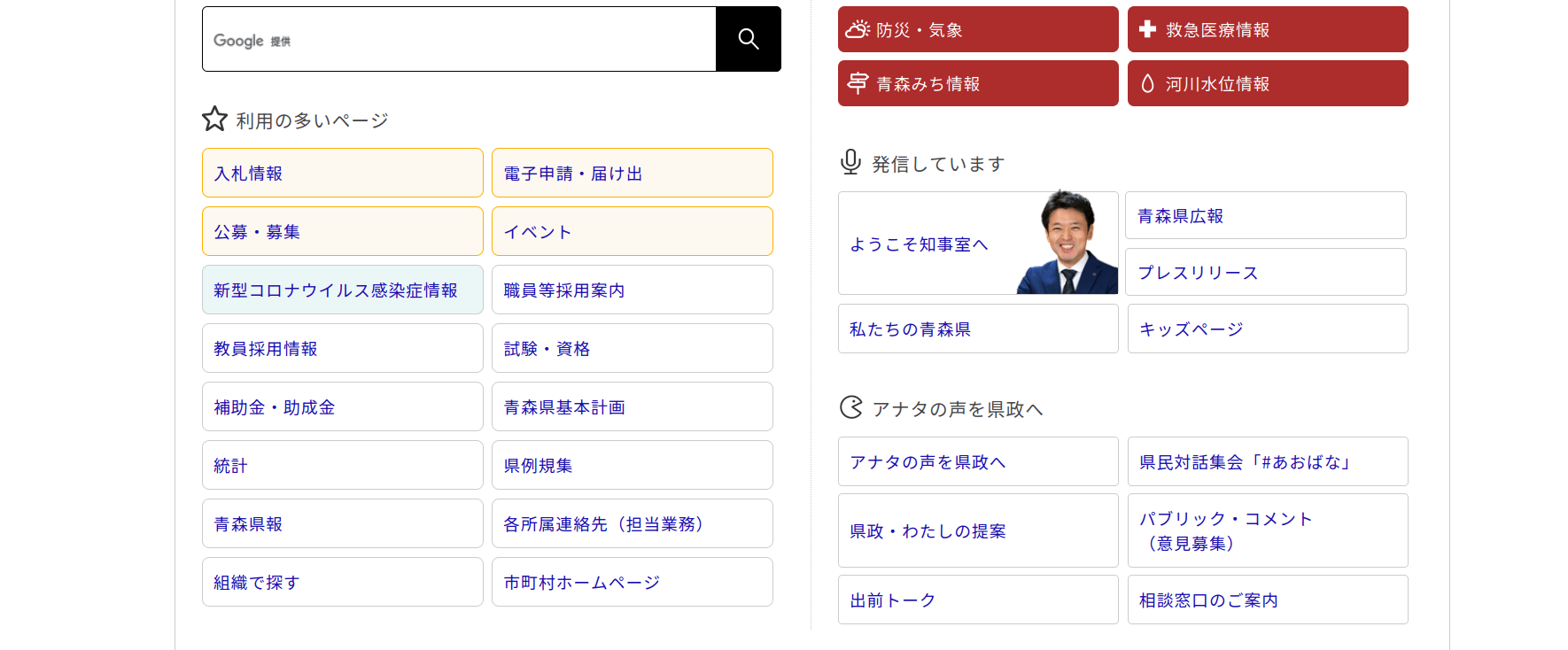Click the water drop icon on 河川水位情報
This screenshot has width=1568, height=650.
click(1147, 83)
